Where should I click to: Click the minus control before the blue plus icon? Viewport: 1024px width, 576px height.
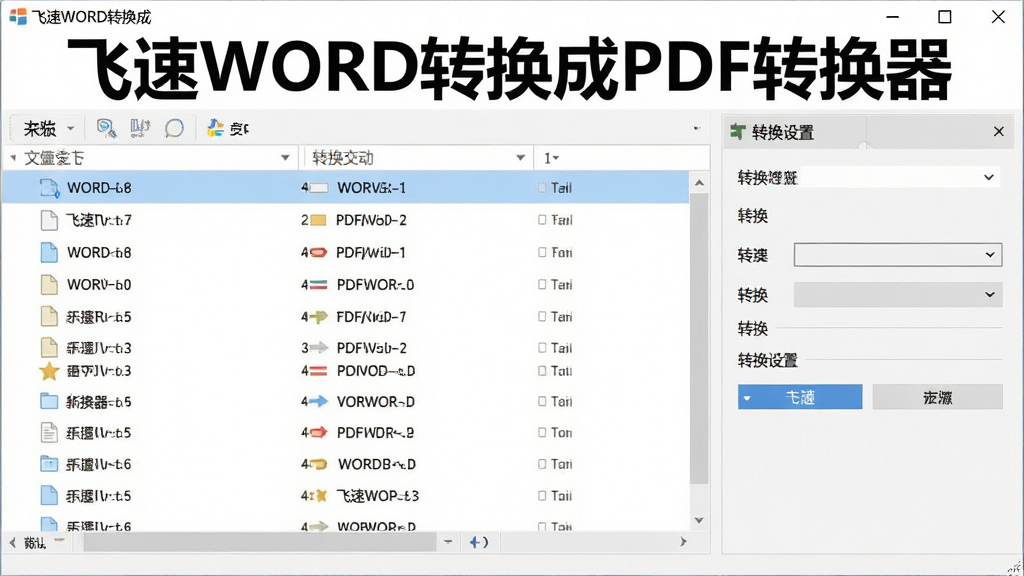(448, 541)
